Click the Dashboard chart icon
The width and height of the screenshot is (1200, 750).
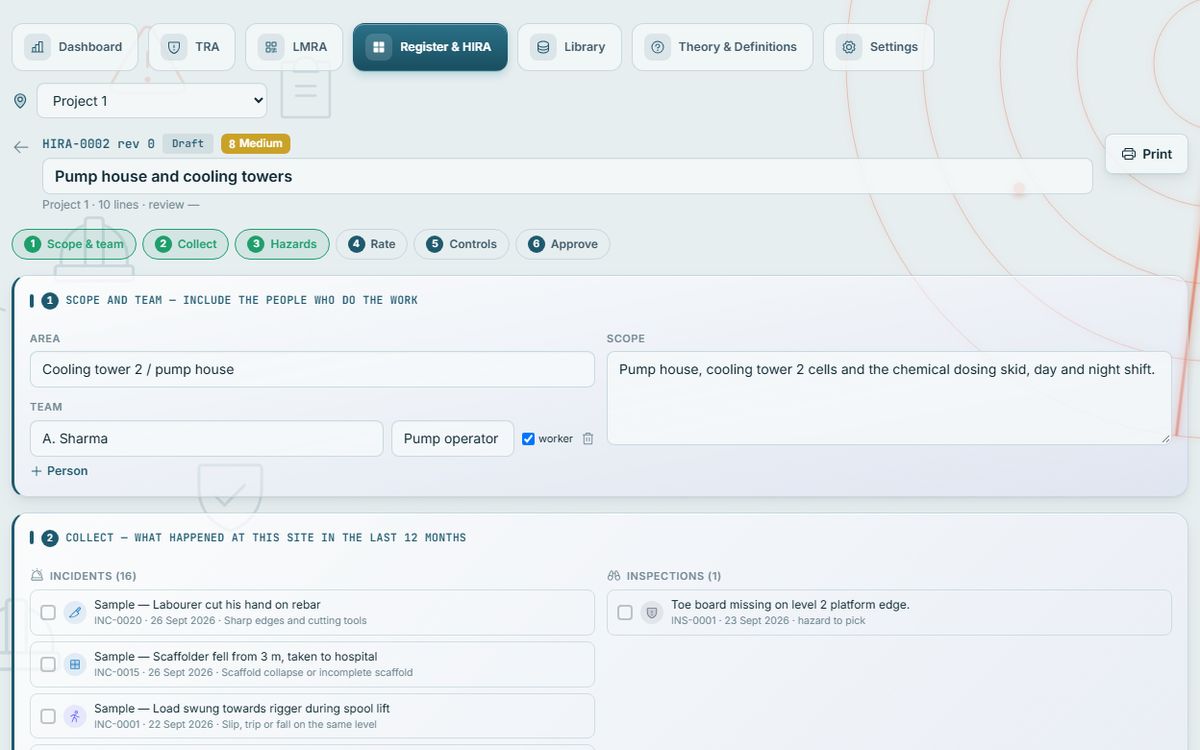[x=38, y=47]
